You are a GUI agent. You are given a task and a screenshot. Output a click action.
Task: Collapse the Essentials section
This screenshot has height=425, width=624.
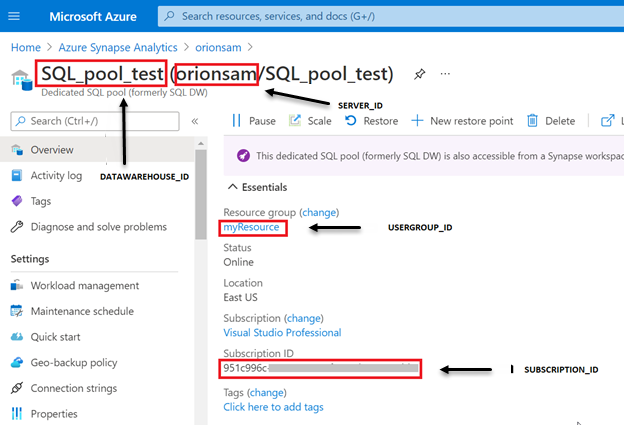click(x=233, y=187)
